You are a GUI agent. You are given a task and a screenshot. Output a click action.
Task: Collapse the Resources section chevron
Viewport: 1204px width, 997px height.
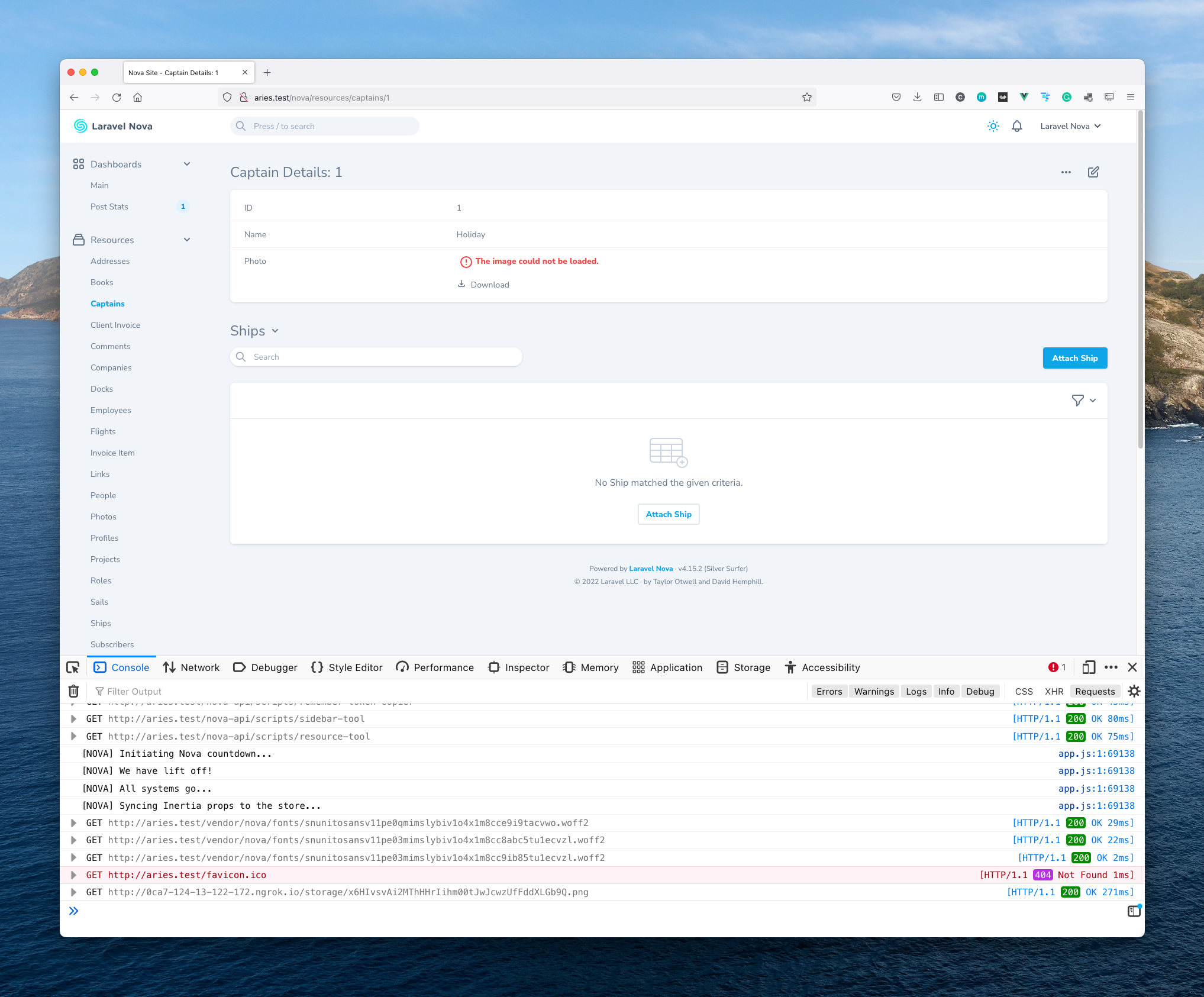click(187, 240)
